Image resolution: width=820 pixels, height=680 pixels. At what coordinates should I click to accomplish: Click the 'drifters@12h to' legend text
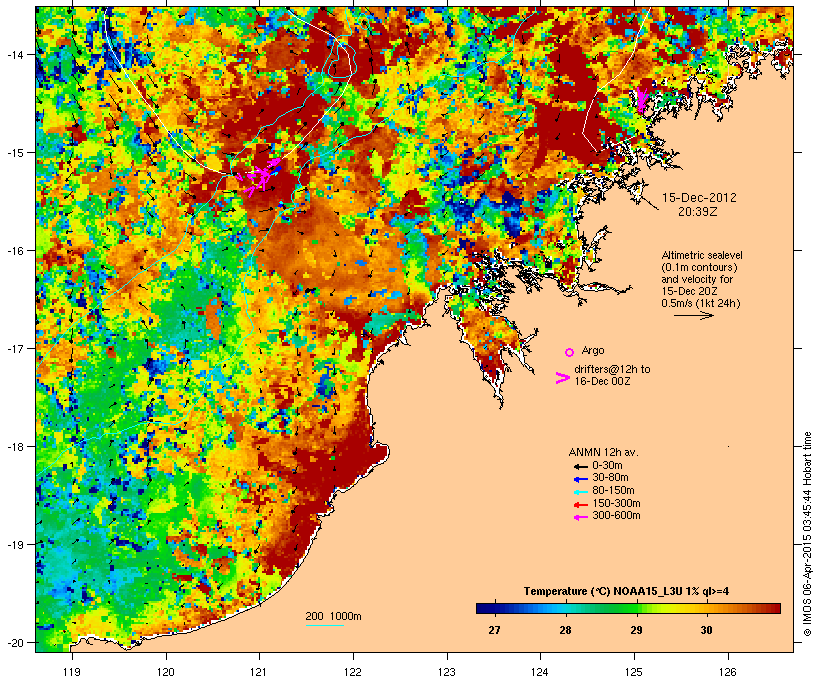(612, 369)
